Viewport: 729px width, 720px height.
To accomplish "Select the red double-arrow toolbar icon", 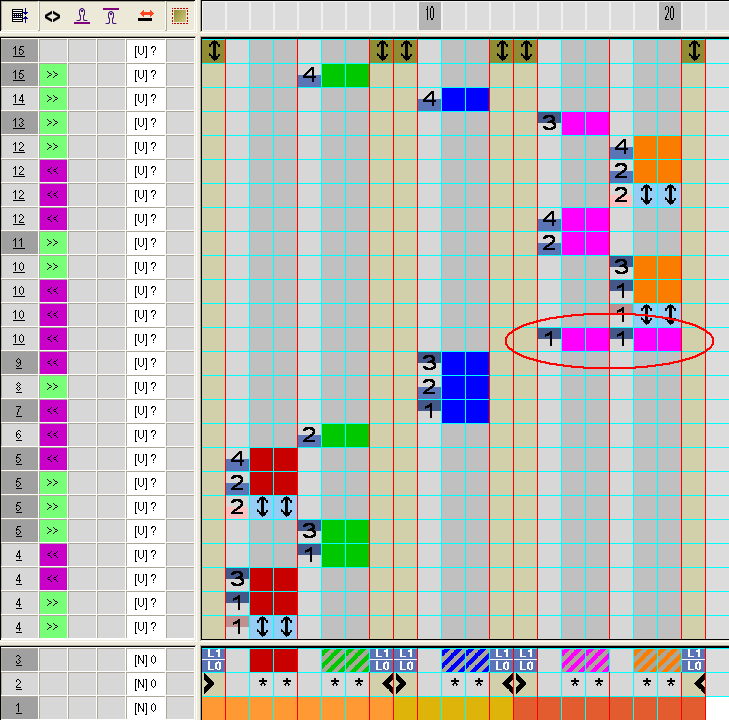I will (x=145, y=16).
